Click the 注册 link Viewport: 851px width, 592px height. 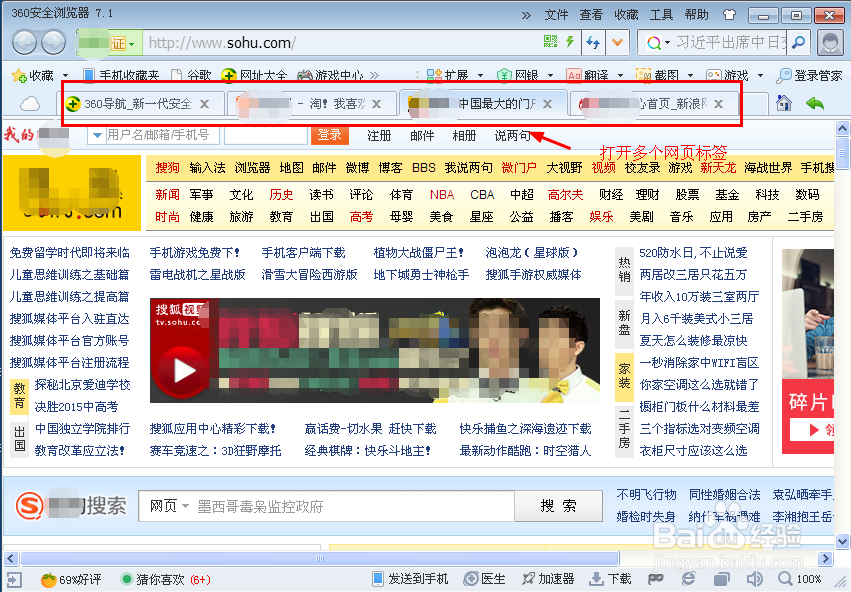(x=379, y=135)
